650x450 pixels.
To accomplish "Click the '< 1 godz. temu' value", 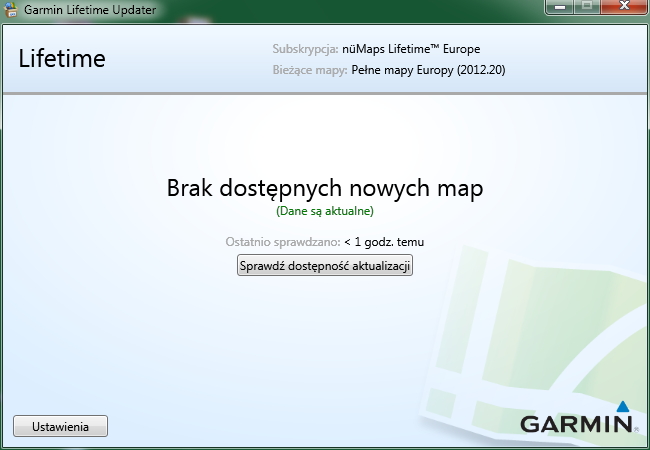I will [x=384, y=242].
